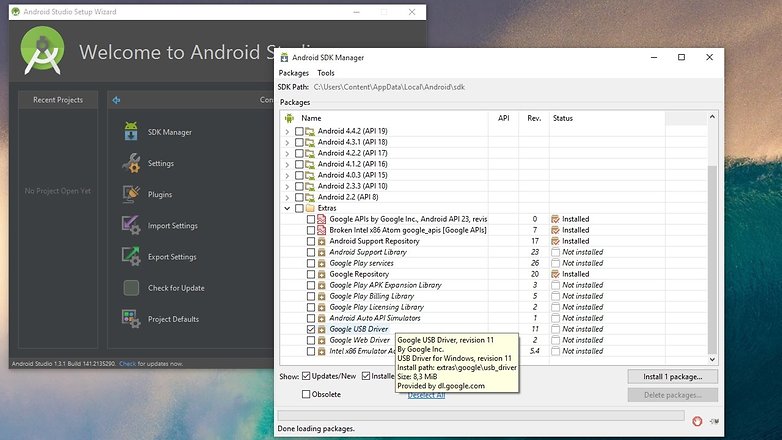Viewport: 782px width, 440px height.
Task: Toggle the Updates/New show checkbox
Action: pos(306,376)
